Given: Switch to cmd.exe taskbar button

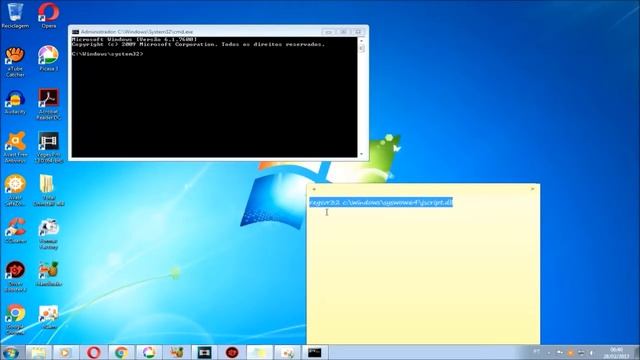Looking at the screenshot, I should (315, 352).
